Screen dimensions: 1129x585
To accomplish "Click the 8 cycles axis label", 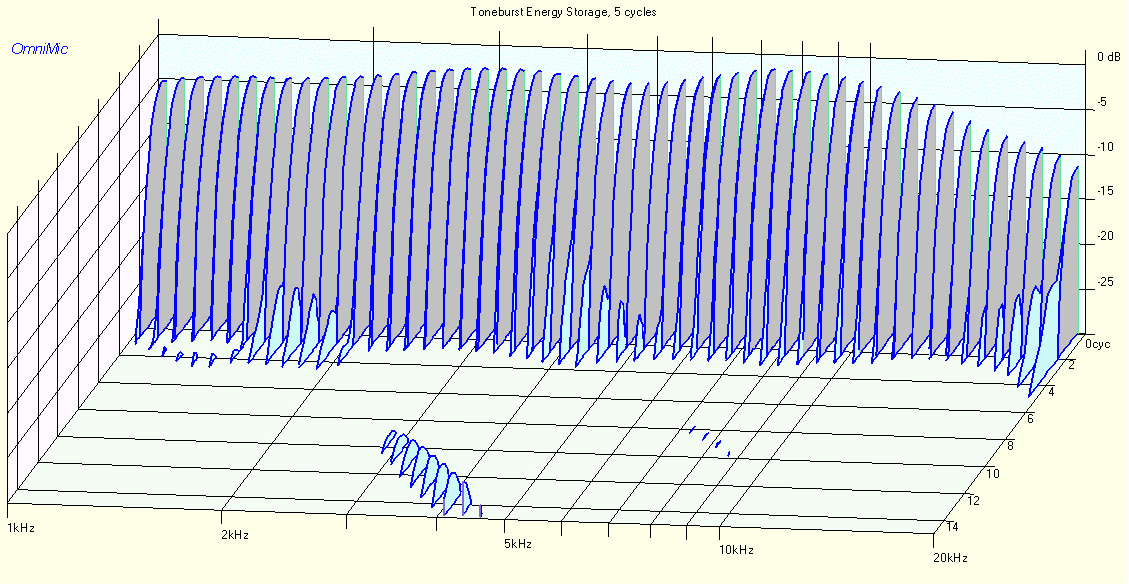I will pos(1011,446).
